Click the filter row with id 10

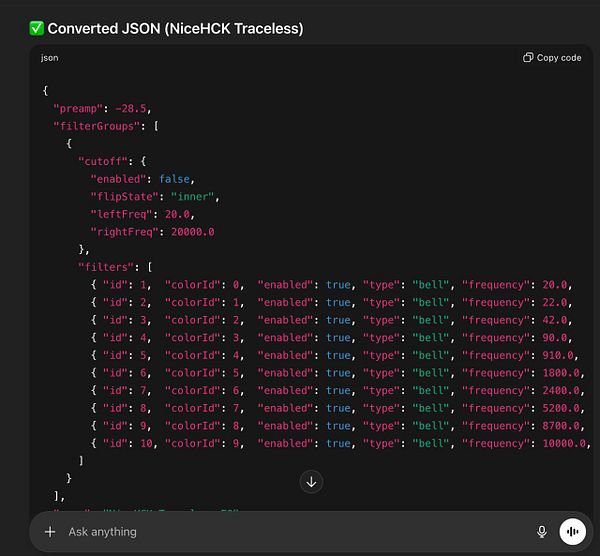click(x=341, y=443)
